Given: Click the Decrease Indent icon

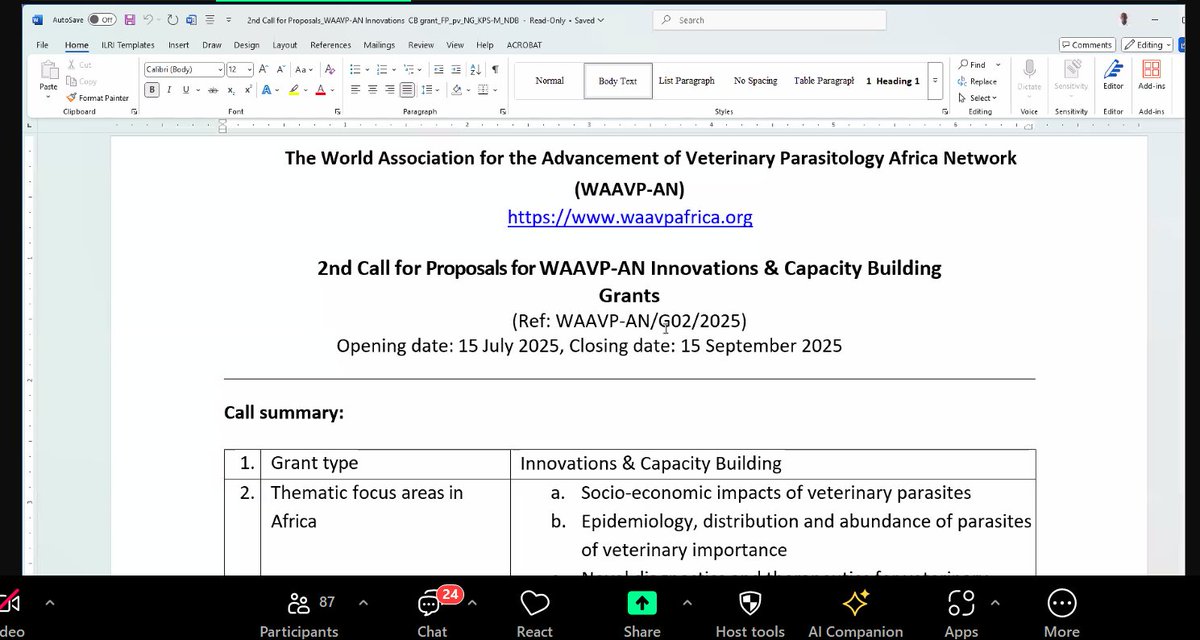Looking at the screenshot, I should [438, 70].
